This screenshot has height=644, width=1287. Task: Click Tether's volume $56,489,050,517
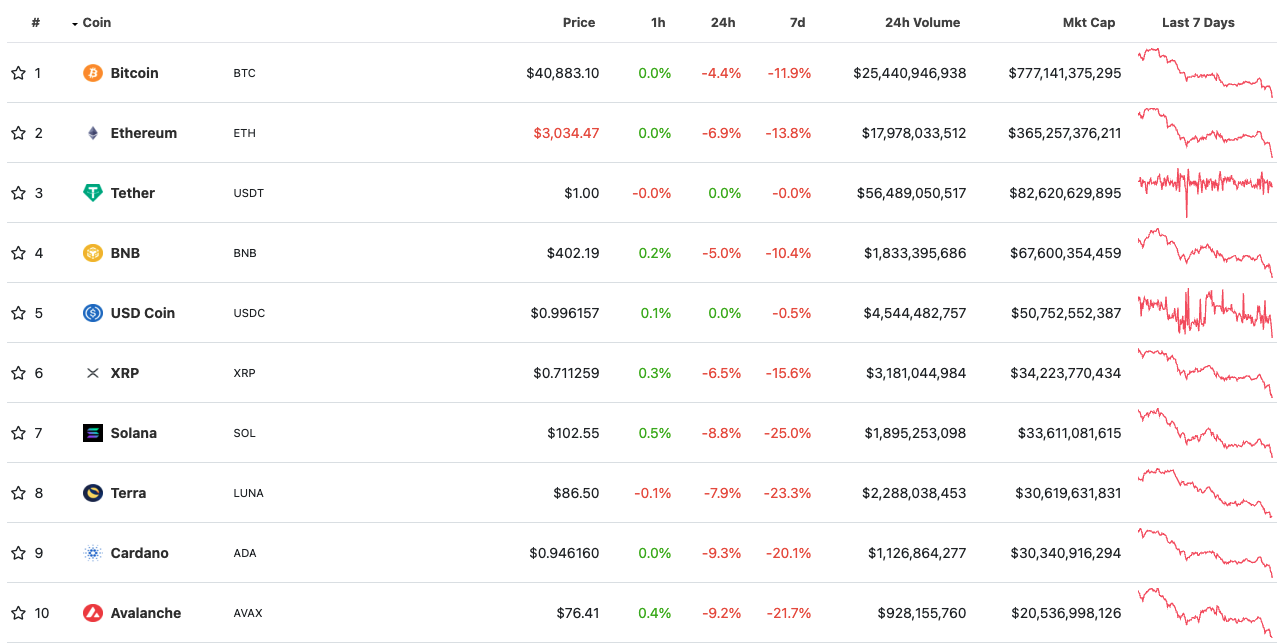(912, 193)
